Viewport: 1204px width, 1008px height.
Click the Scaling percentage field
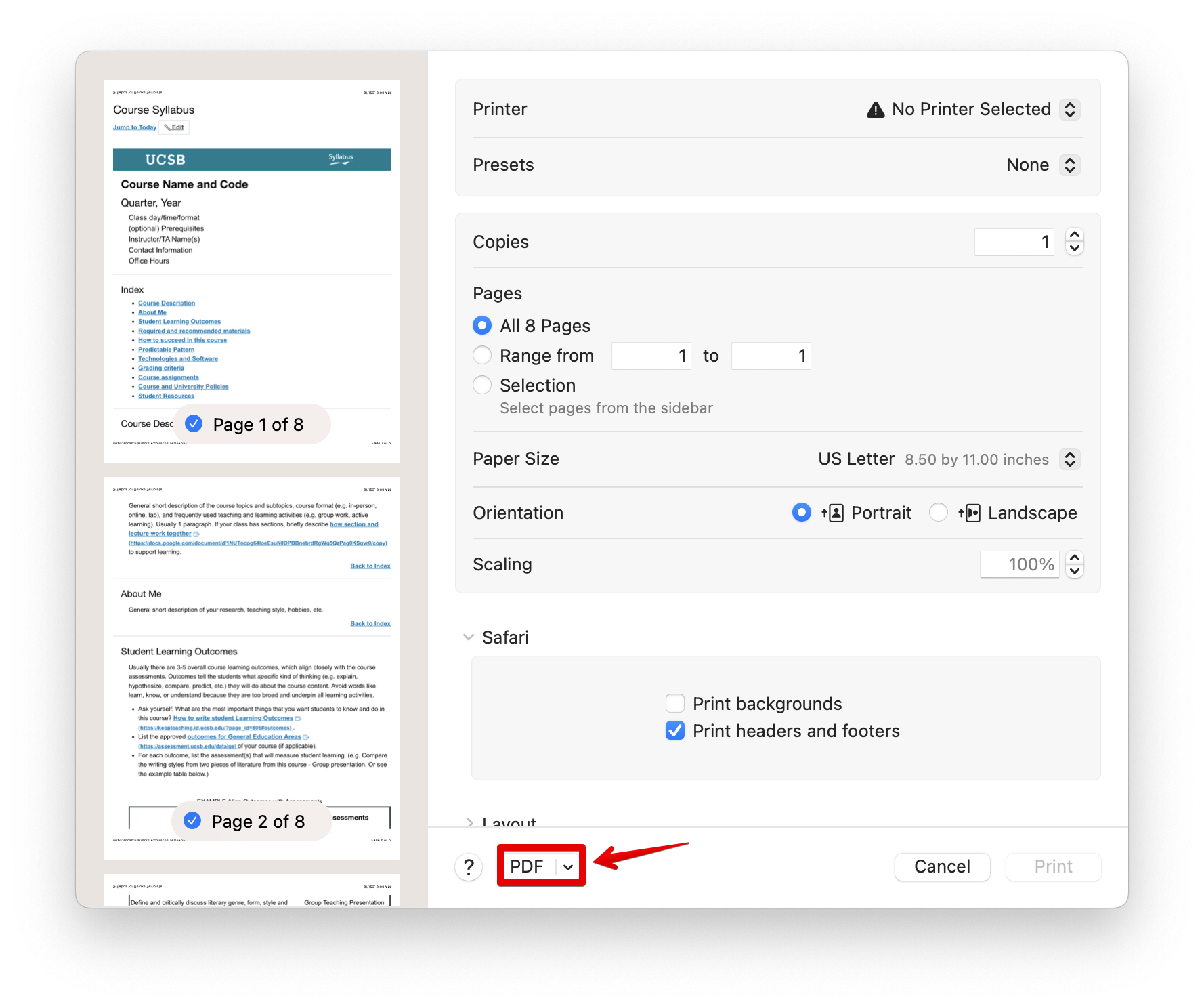click(1020, 564)
